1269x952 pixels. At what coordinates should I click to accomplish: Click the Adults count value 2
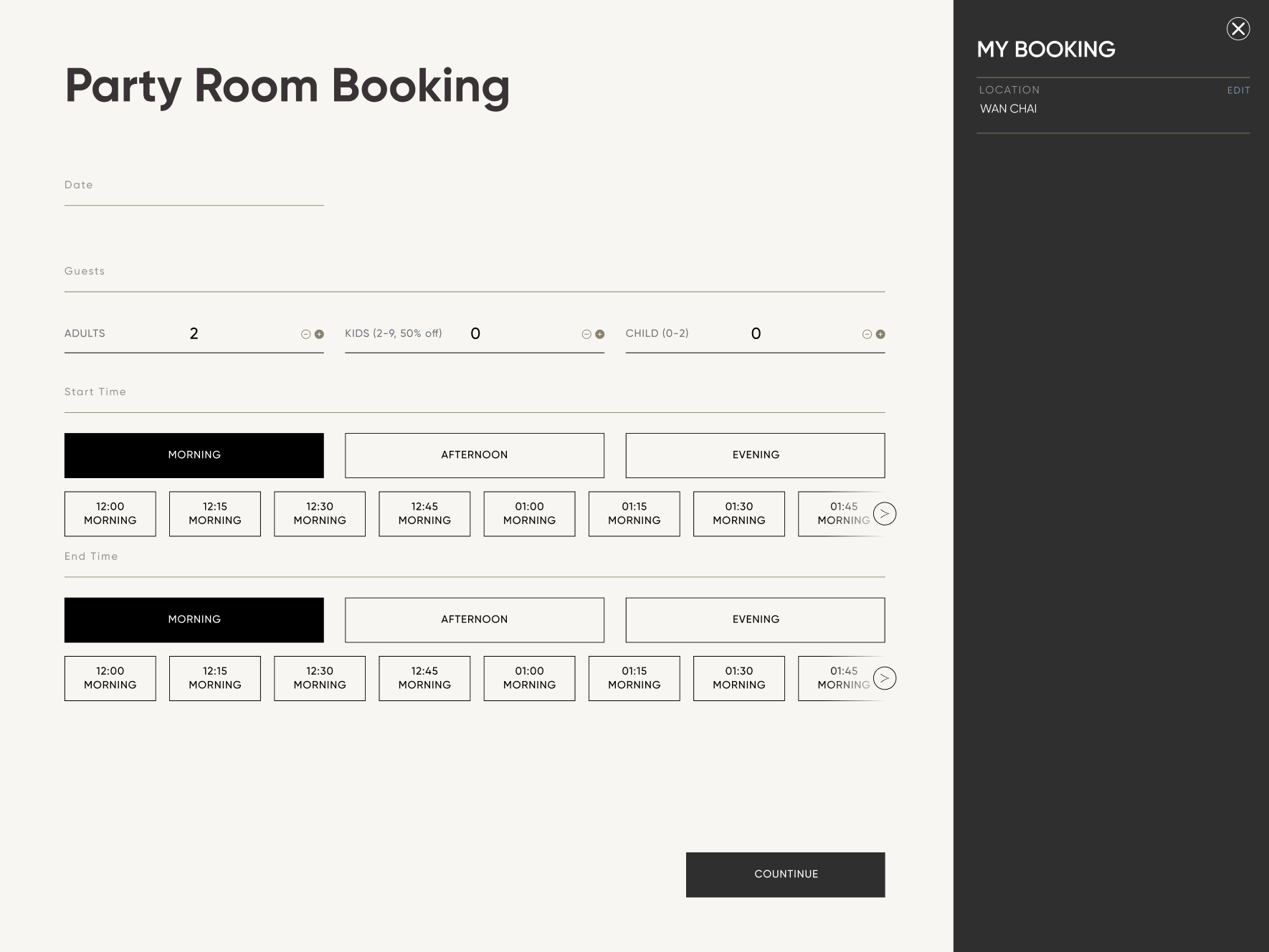coord(194,334)
